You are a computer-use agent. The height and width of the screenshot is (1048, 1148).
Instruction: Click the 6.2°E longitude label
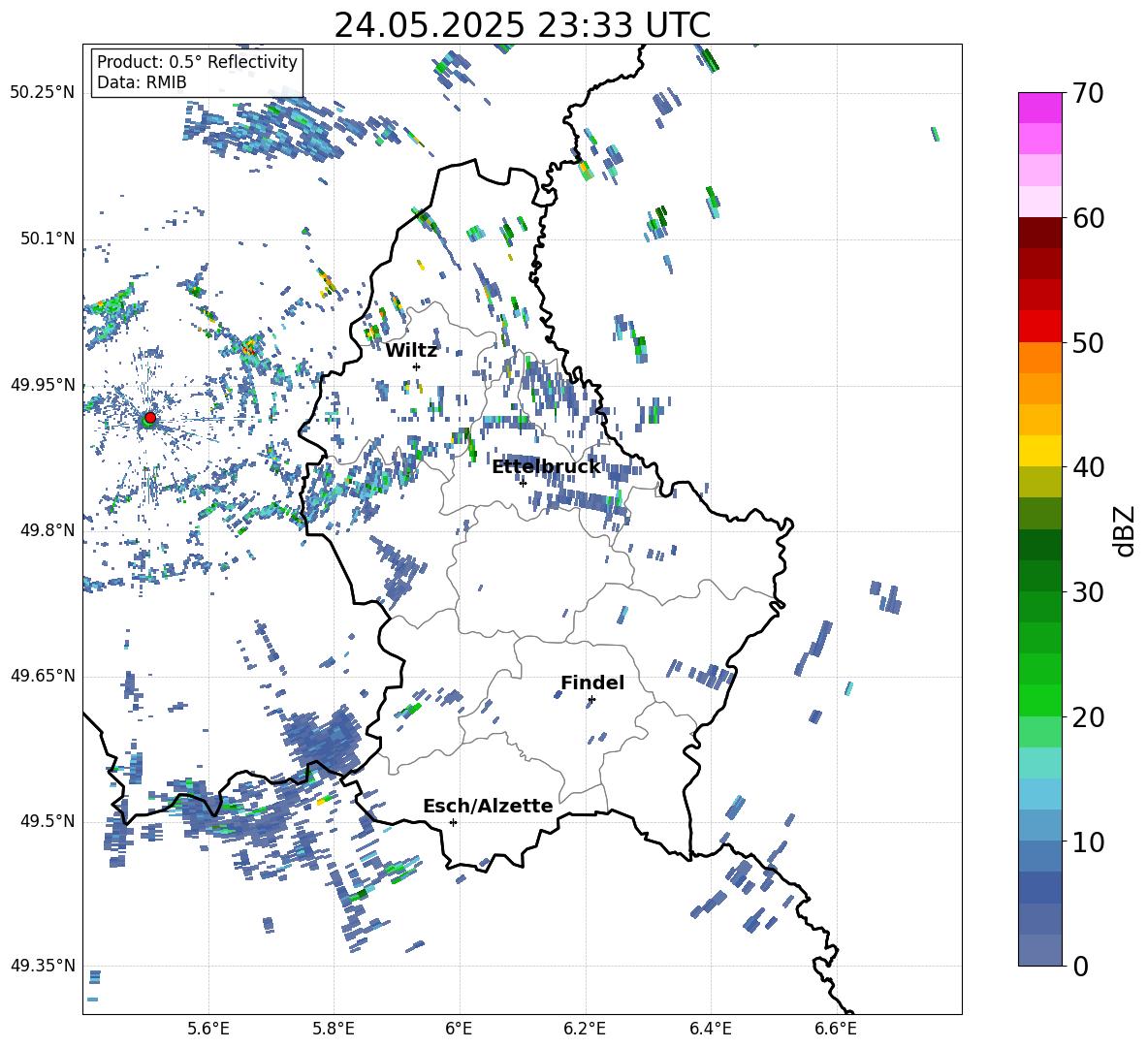pos(585,1030)
